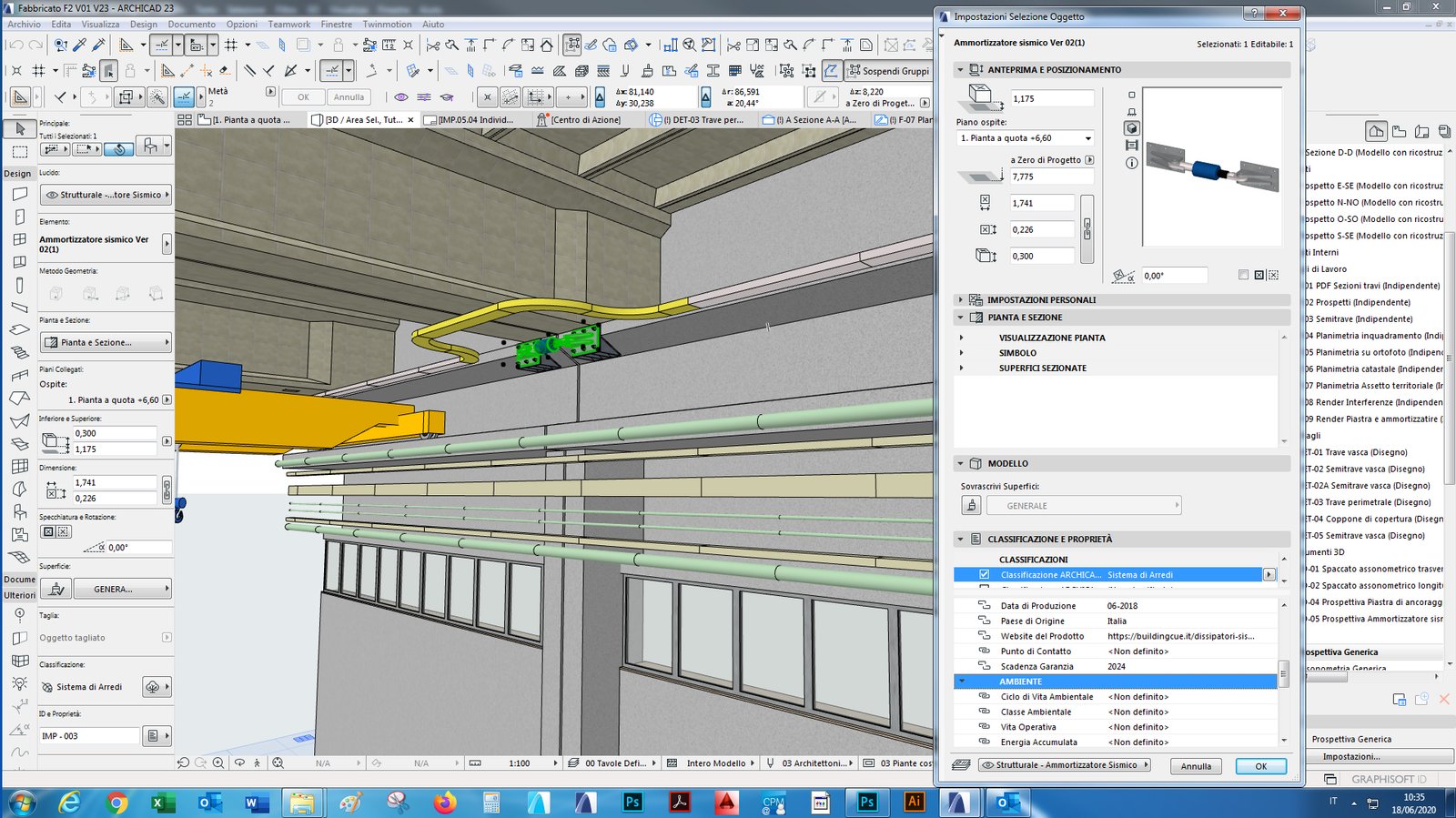Show 3D view in object preview
This screenshot has width=1456, height=818.
pos(1132,128)
